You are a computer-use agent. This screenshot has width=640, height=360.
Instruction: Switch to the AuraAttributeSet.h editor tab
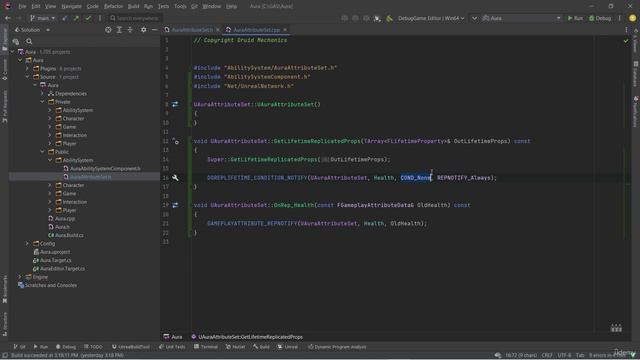(192, 30)
